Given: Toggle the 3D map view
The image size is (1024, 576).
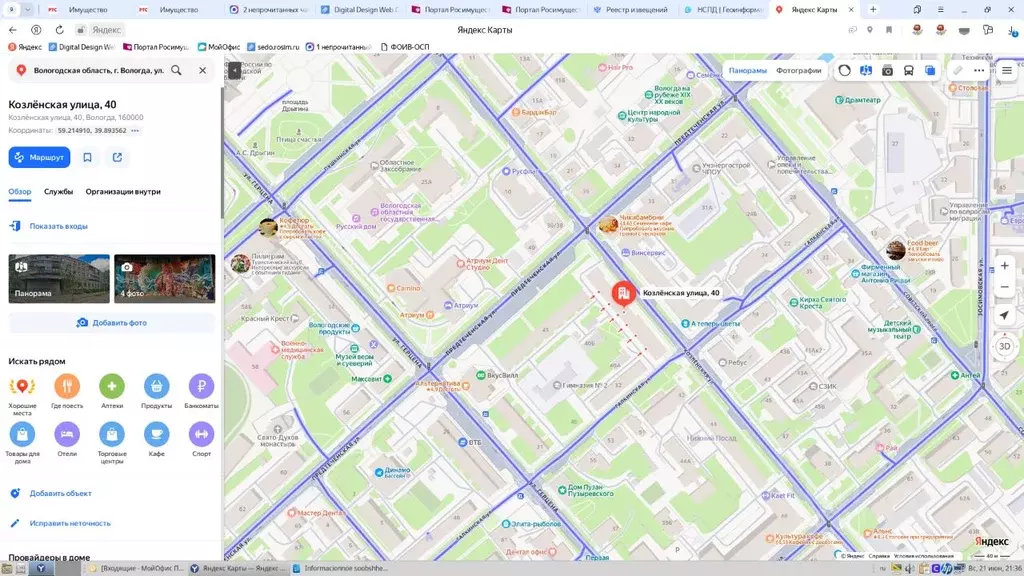Looking at the screenshot, I should pos(1004,346).
